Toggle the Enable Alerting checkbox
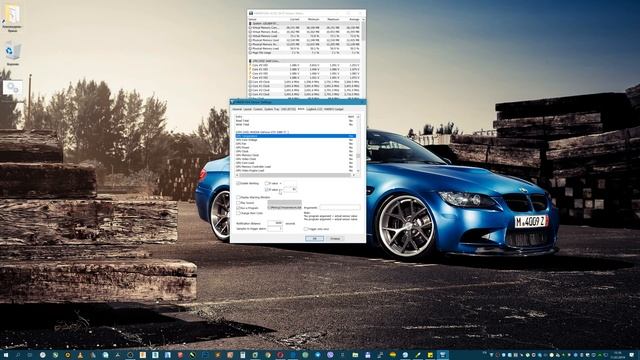 pos(238,184)
